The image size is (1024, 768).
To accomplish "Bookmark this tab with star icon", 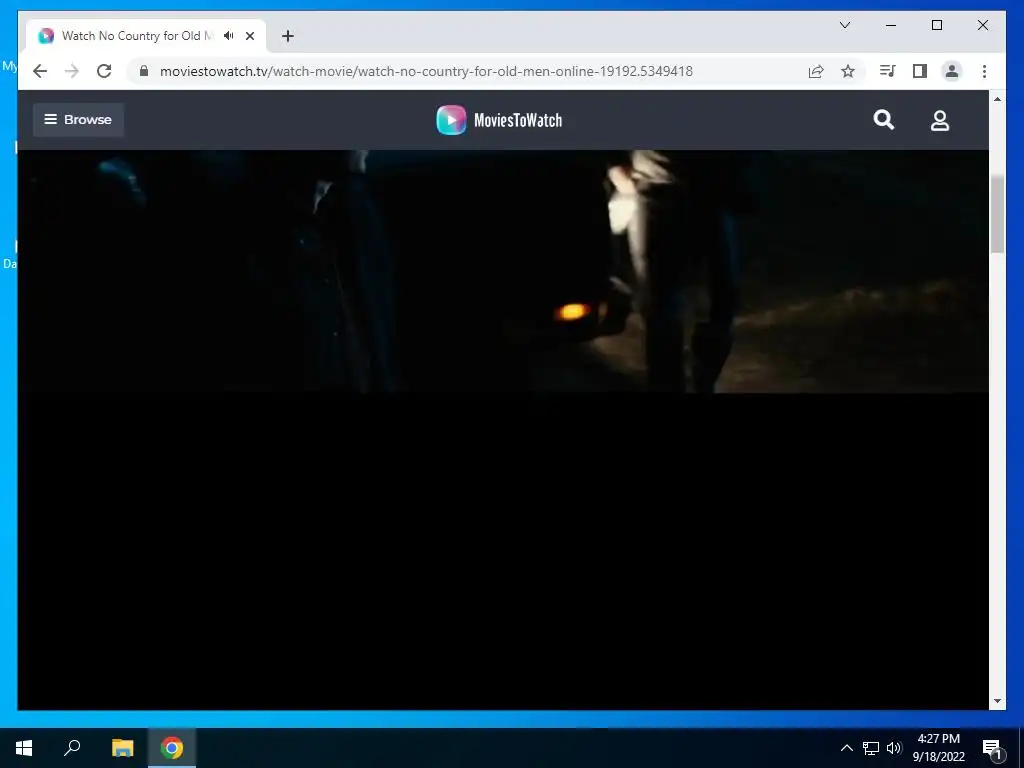I will coord(848,71).
